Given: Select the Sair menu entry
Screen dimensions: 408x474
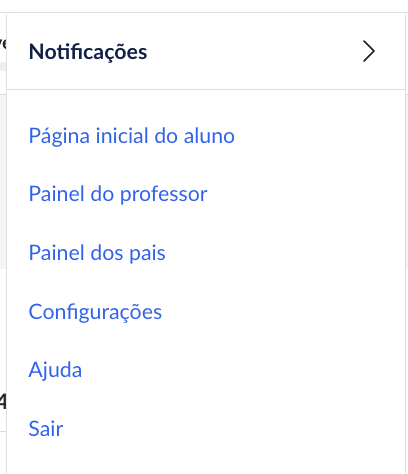Looking at the screenshot, I should click(46, 429).
